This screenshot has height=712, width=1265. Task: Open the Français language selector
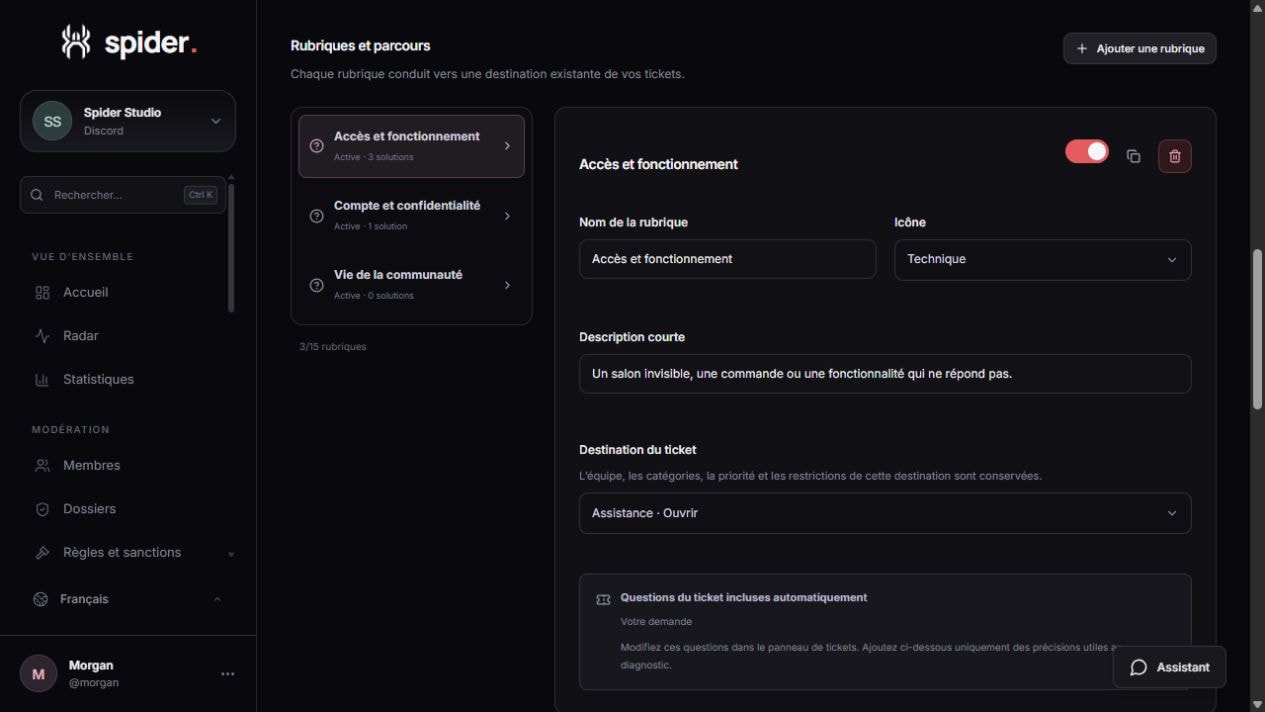pyautogui.click(x=128, y=599)
